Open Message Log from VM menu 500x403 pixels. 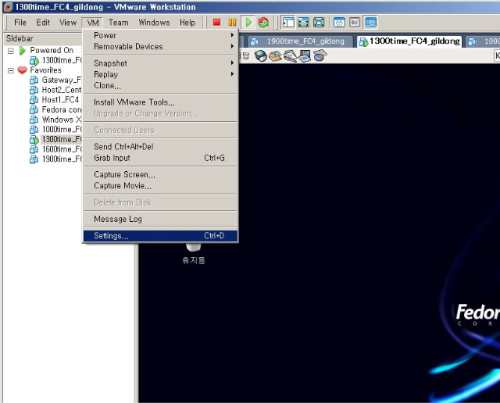pyautogui.click(x=160, y=219)
